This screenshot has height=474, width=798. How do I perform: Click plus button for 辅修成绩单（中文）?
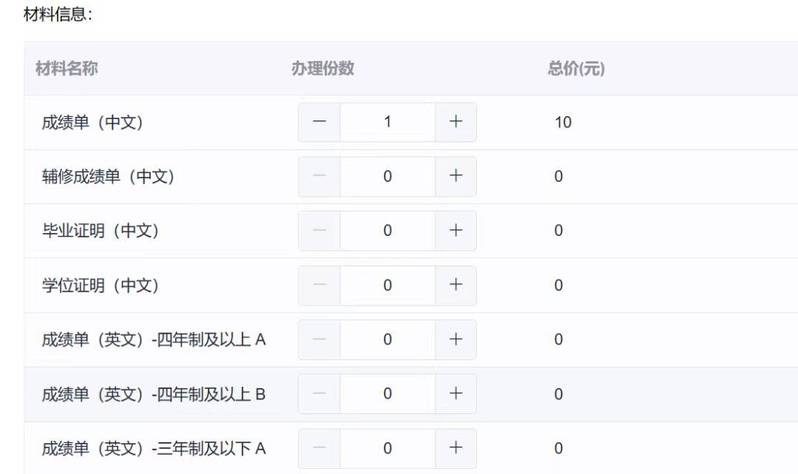coord(456,176)
